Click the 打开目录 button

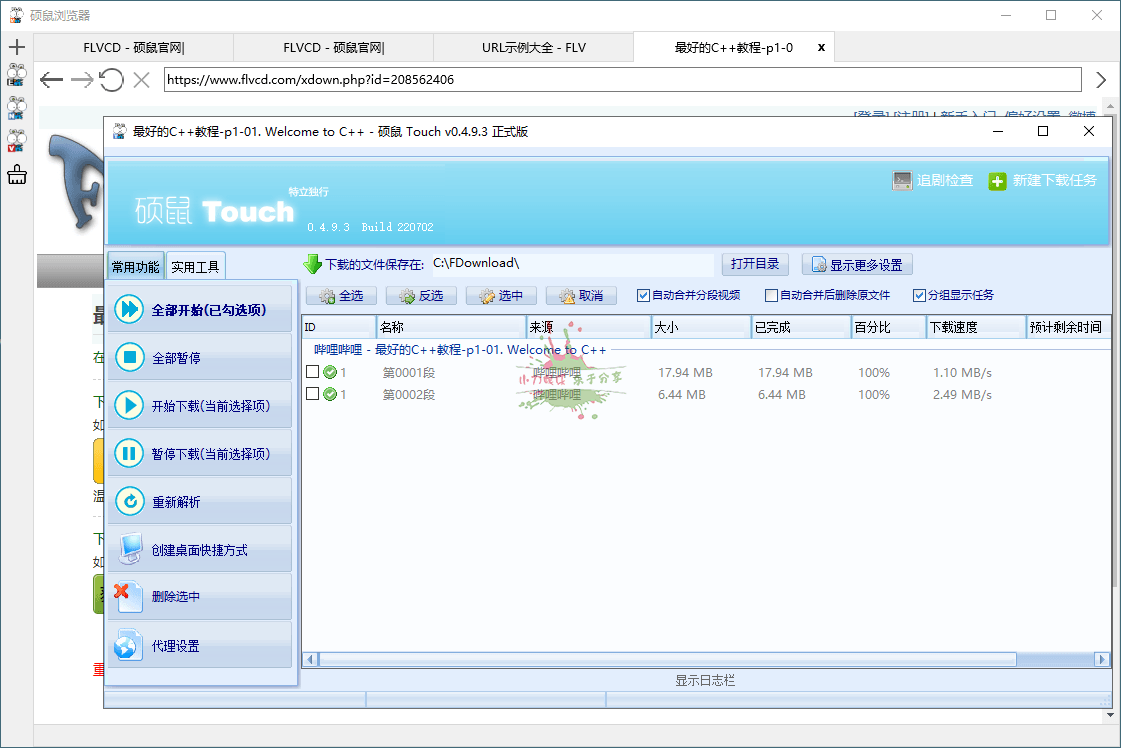(x=755, y=264)
